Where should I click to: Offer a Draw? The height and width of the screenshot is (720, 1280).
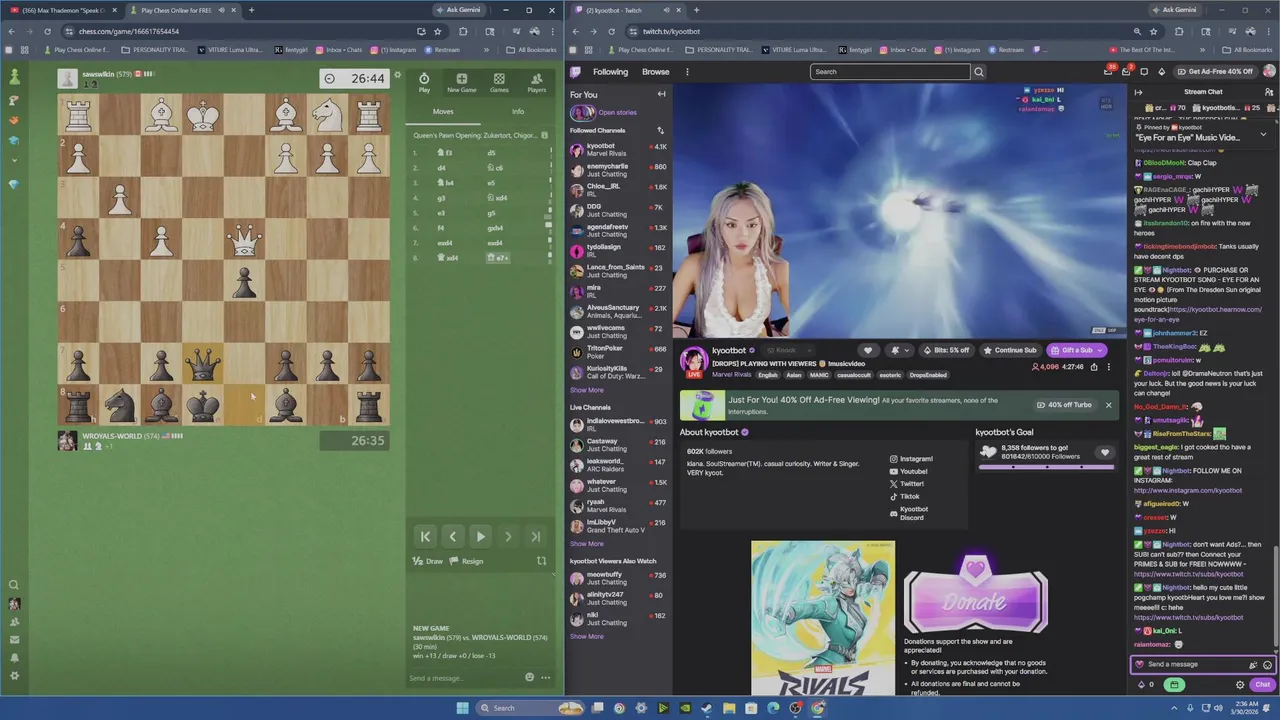click(x=428, y=561)
